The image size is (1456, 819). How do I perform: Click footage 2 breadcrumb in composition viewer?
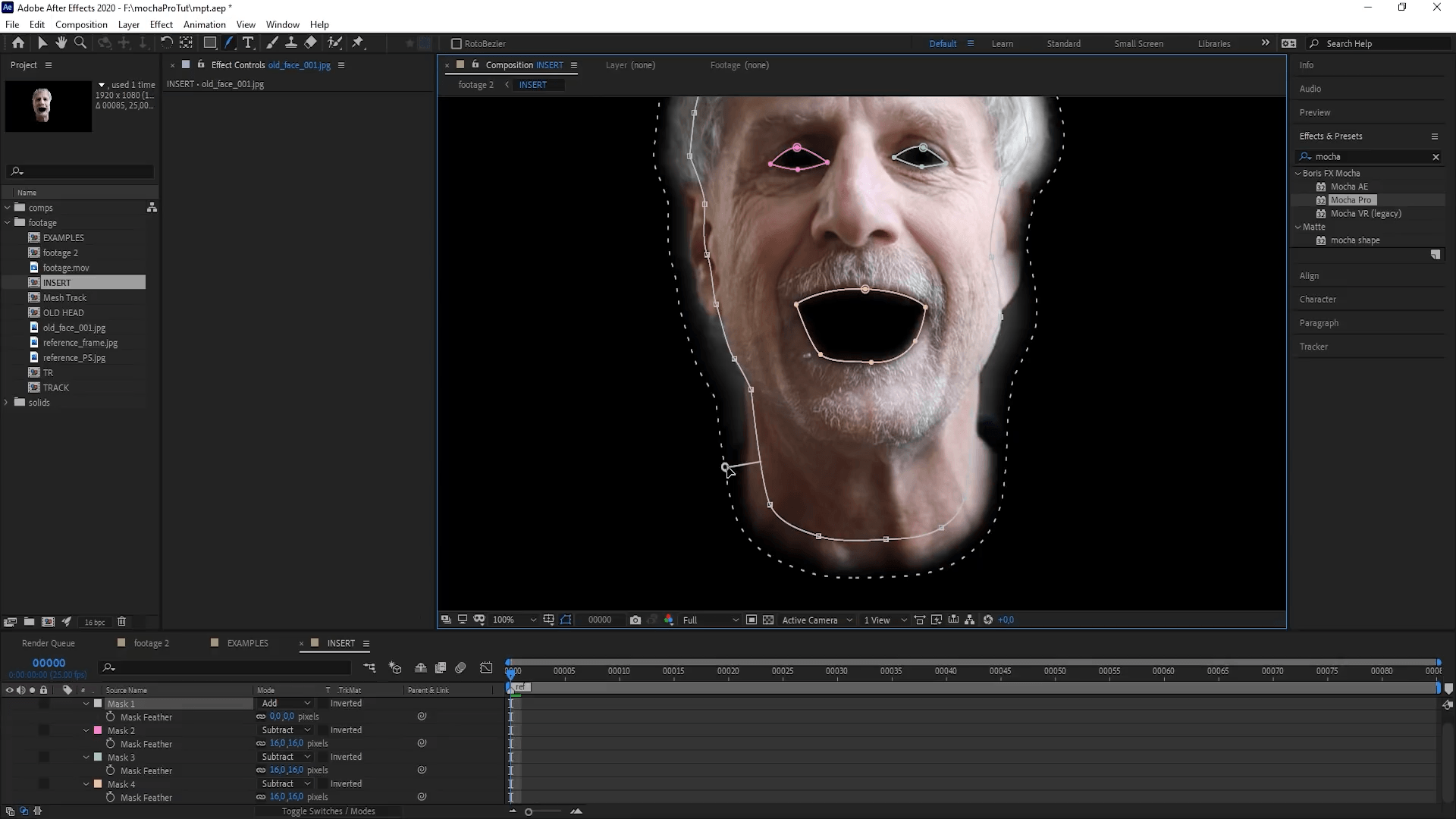coord(475,85)
